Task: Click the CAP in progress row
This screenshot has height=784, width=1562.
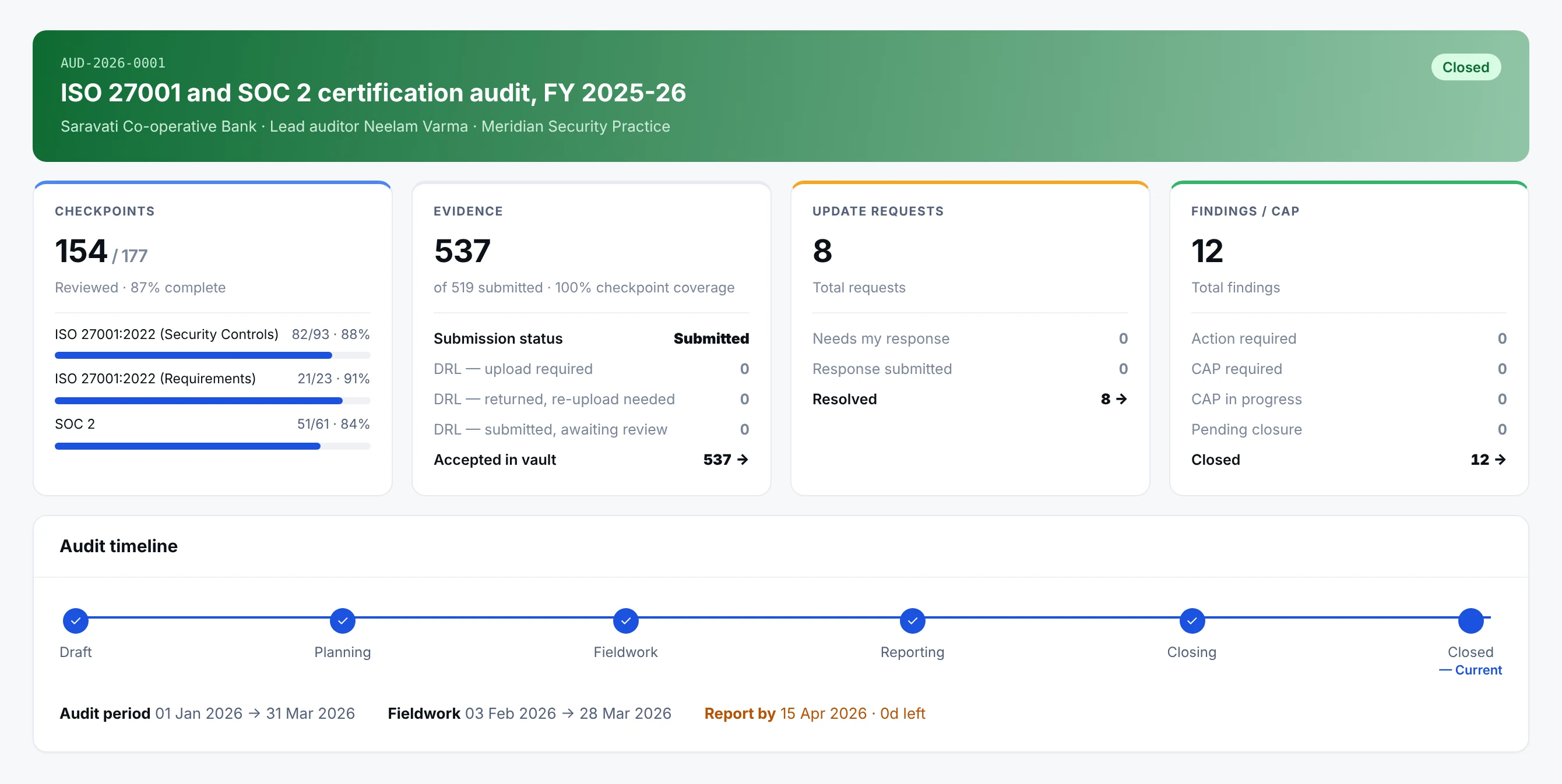Action: (1349, 399)
